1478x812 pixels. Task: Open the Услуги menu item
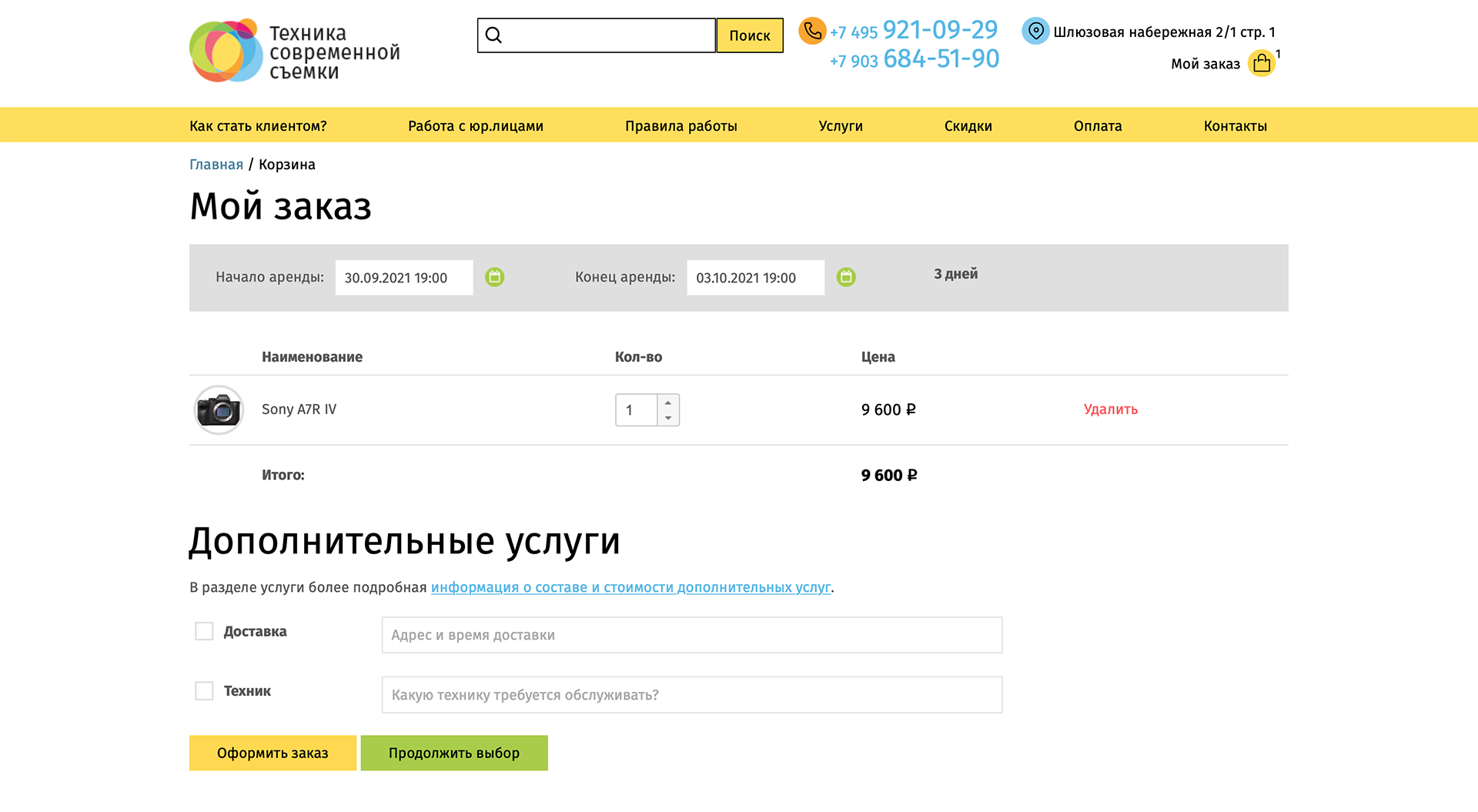841,125
